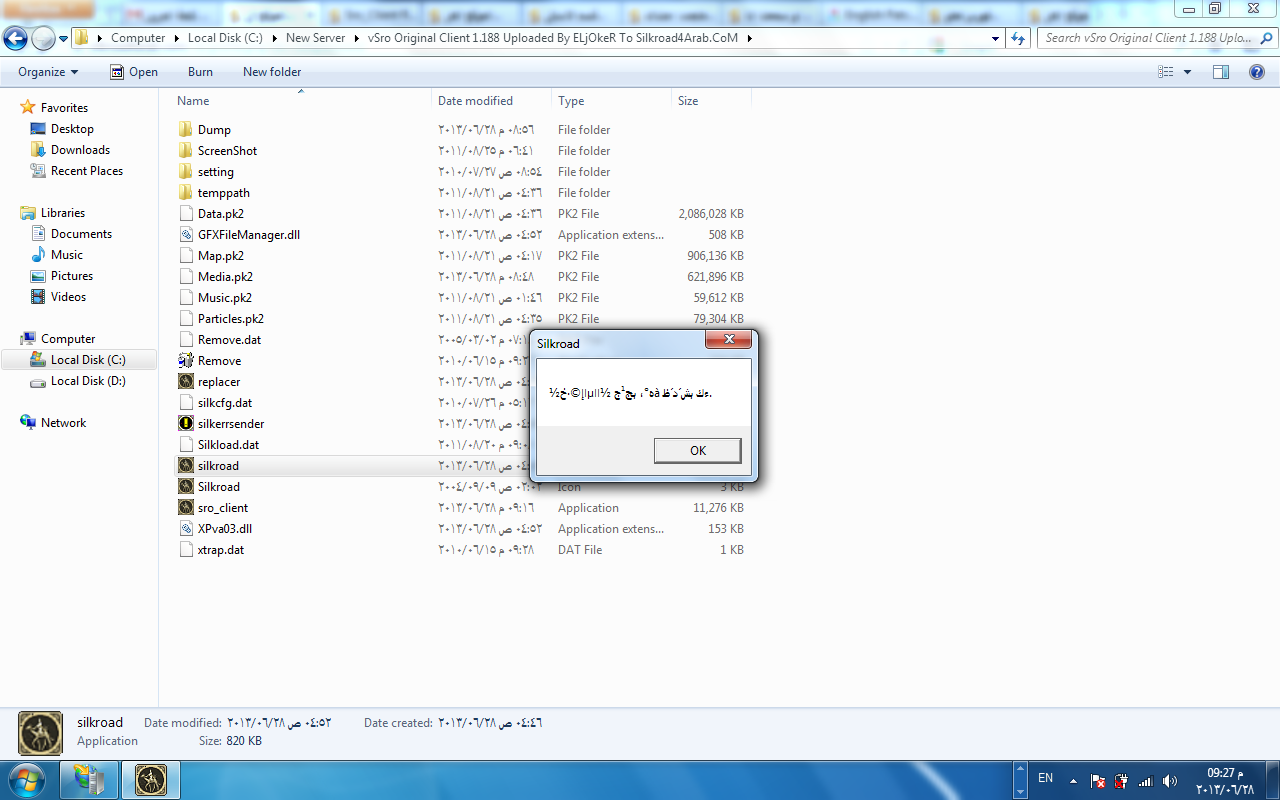Select the silkroad application icon
The width and height of the screenshot is (1280, 800).
point(186,465)
